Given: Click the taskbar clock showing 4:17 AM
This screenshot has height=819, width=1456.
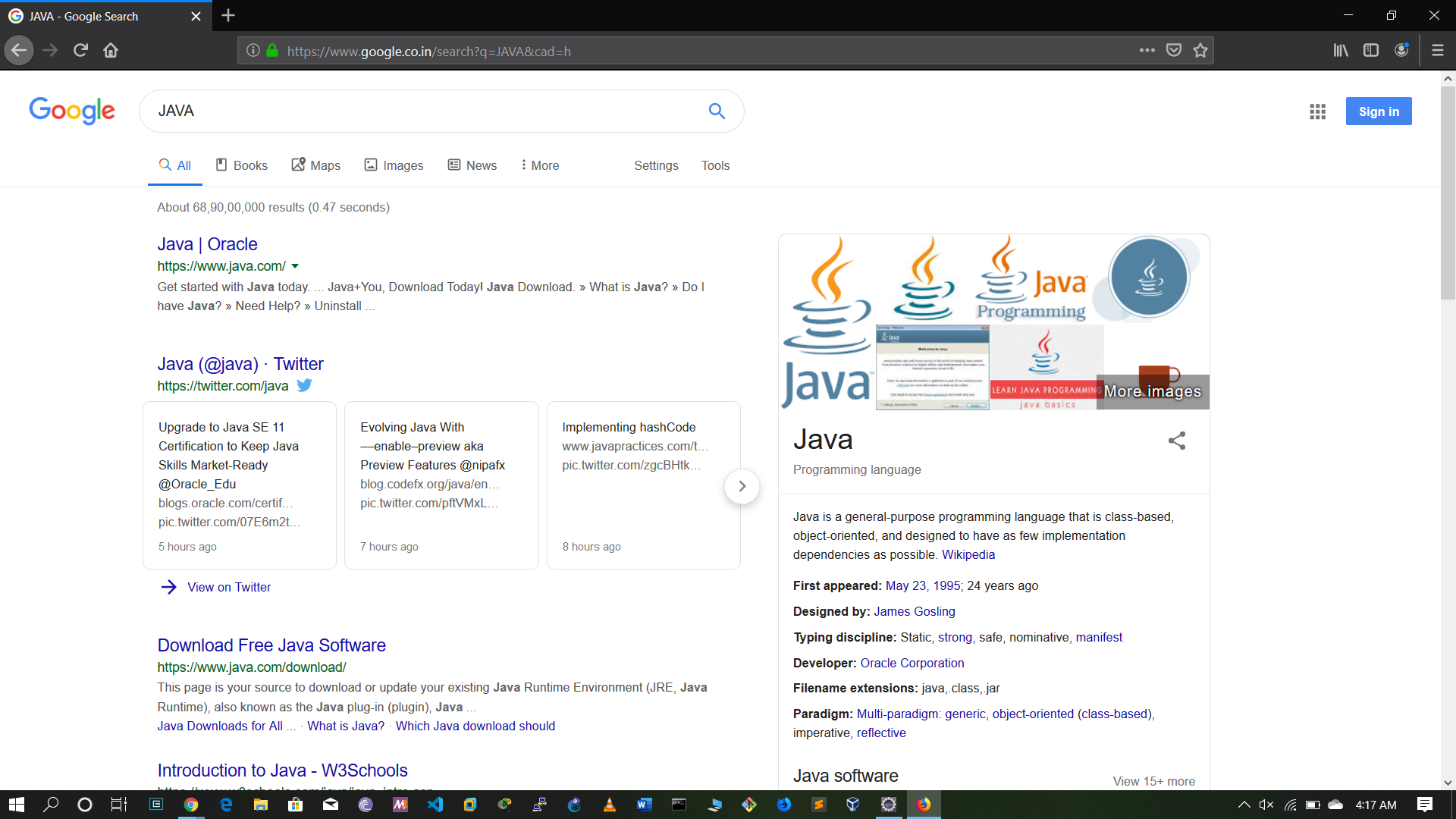Looking at the screenshot, I should click(x=1376, y=805).
